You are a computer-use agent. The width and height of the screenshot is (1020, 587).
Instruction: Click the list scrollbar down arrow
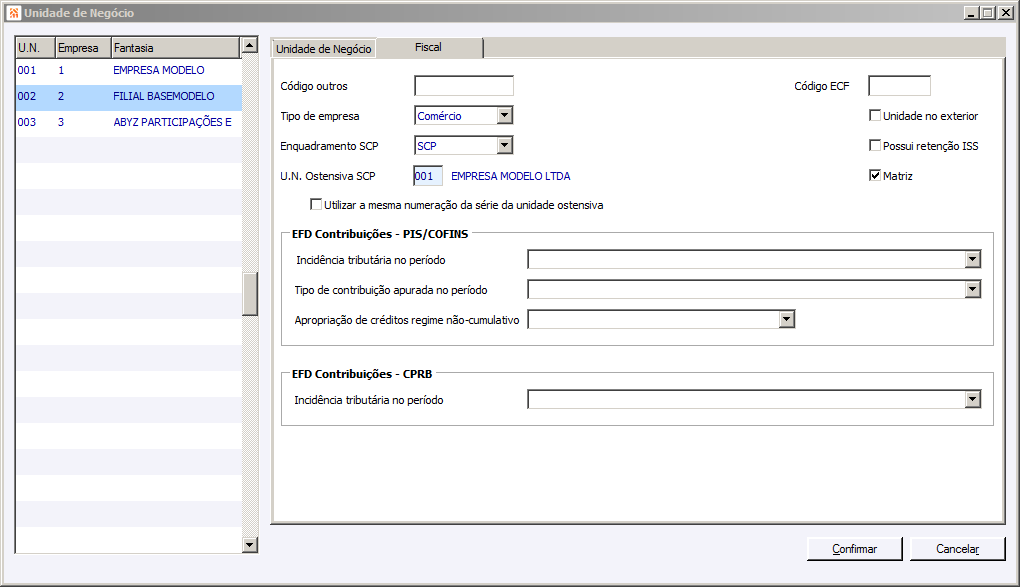tap(250, 545)
